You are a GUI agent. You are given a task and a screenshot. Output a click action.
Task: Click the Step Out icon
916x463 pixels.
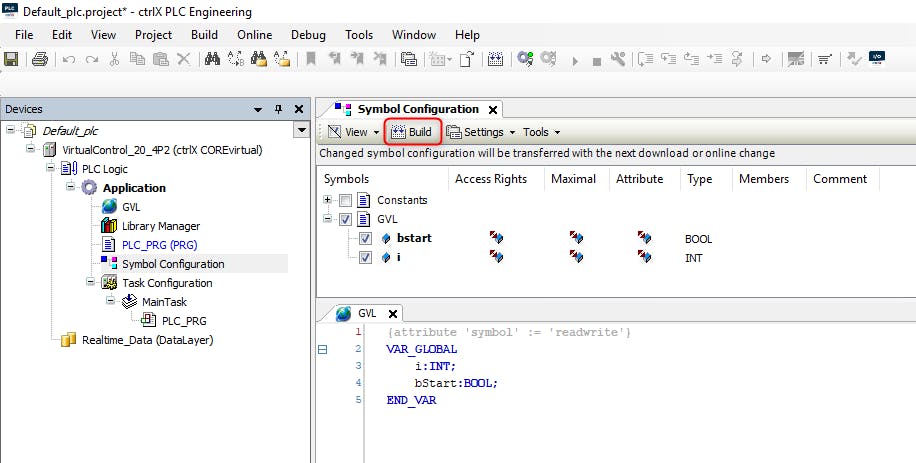click(692, 59)
